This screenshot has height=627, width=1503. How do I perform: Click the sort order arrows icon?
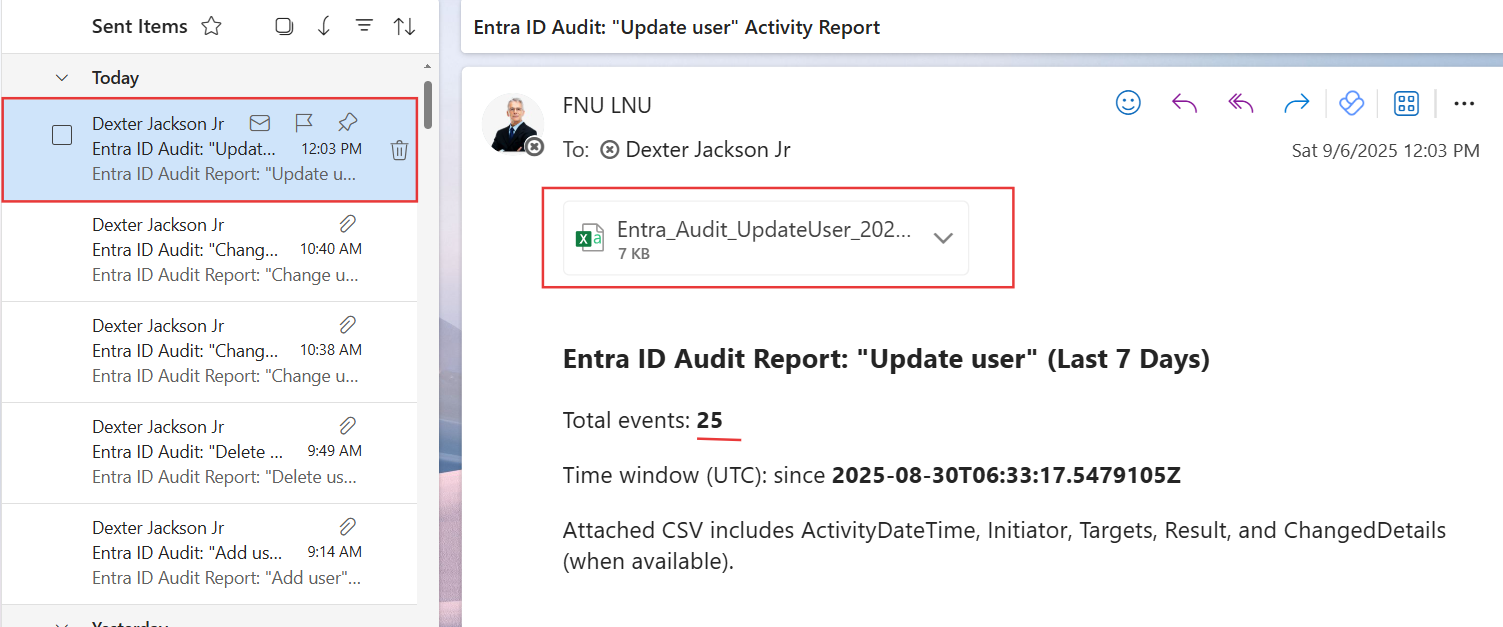404,27
